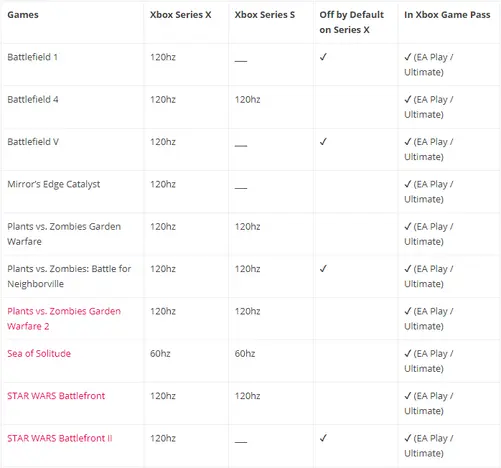The image size is (501, 468).
Task: Click the In Xbox Game Pass header
Action: (x=447, y=15)
